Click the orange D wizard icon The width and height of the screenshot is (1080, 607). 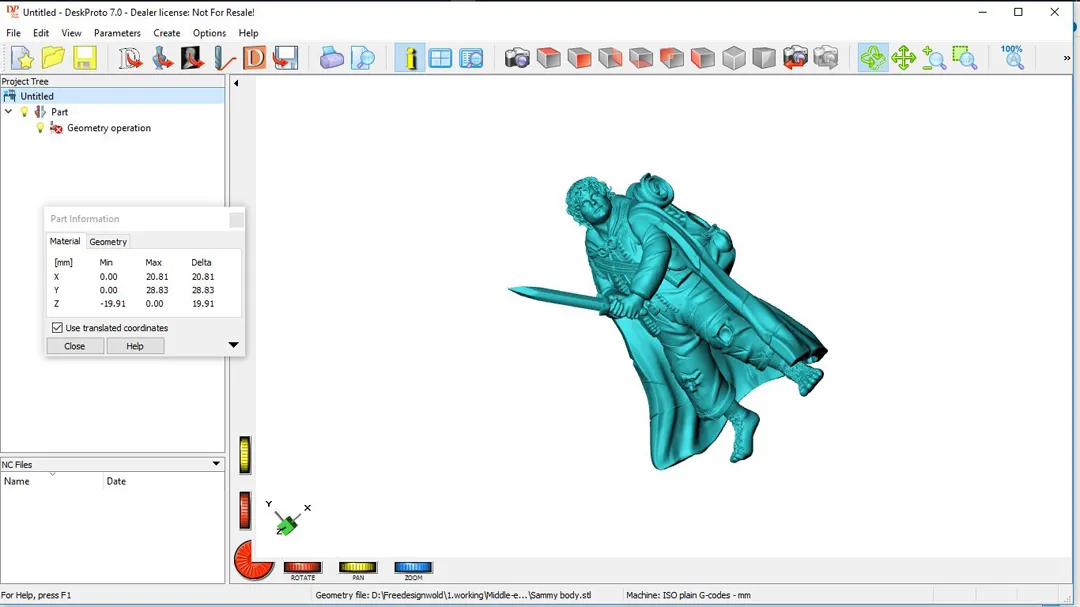click(254, 58)
